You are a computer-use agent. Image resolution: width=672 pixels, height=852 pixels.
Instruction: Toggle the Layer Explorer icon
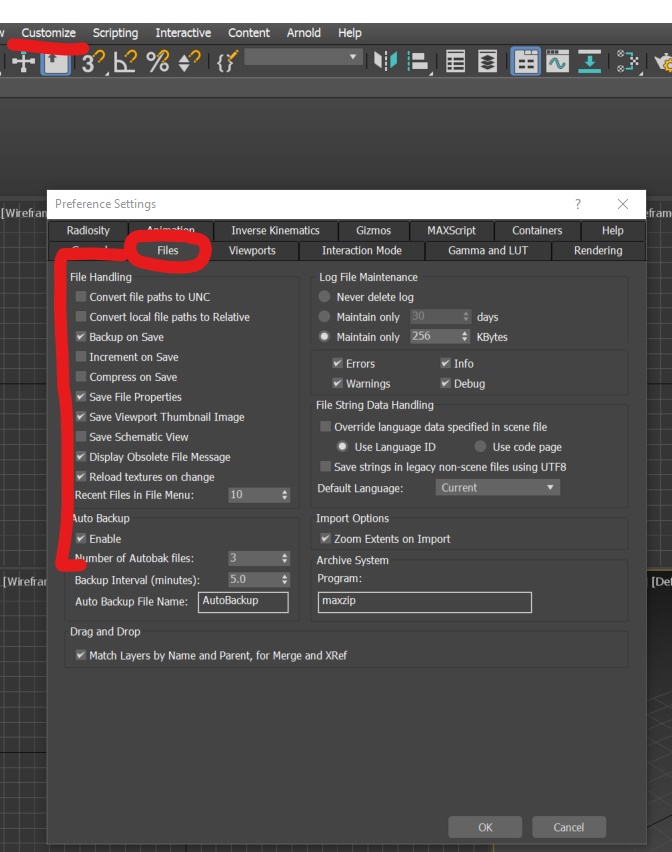tap(487, 61)
